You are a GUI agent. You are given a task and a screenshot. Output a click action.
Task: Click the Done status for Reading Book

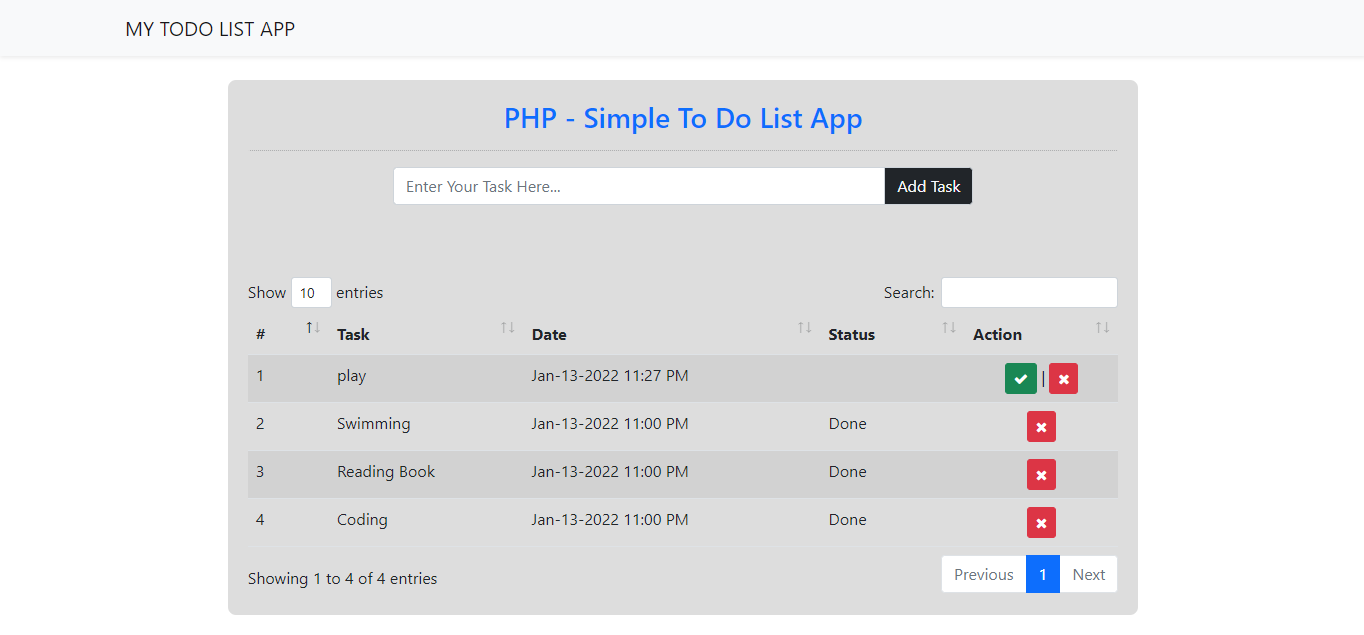(x=847, y=472)
